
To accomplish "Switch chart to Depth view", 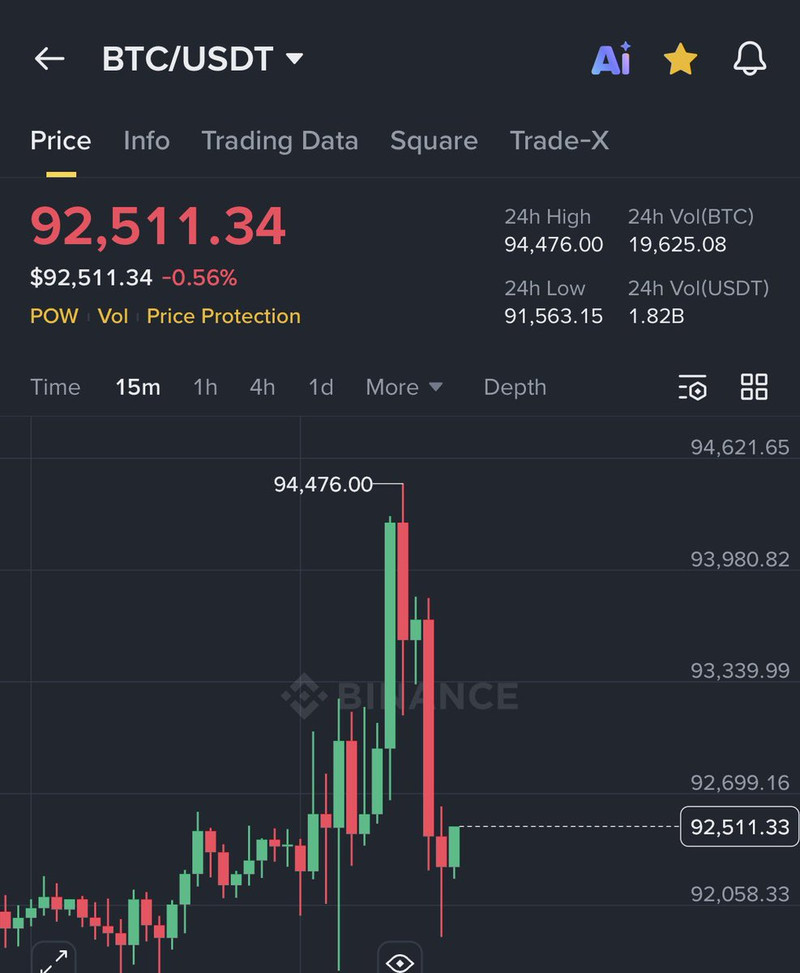I will pyautogui.click(x=515, y=387).
